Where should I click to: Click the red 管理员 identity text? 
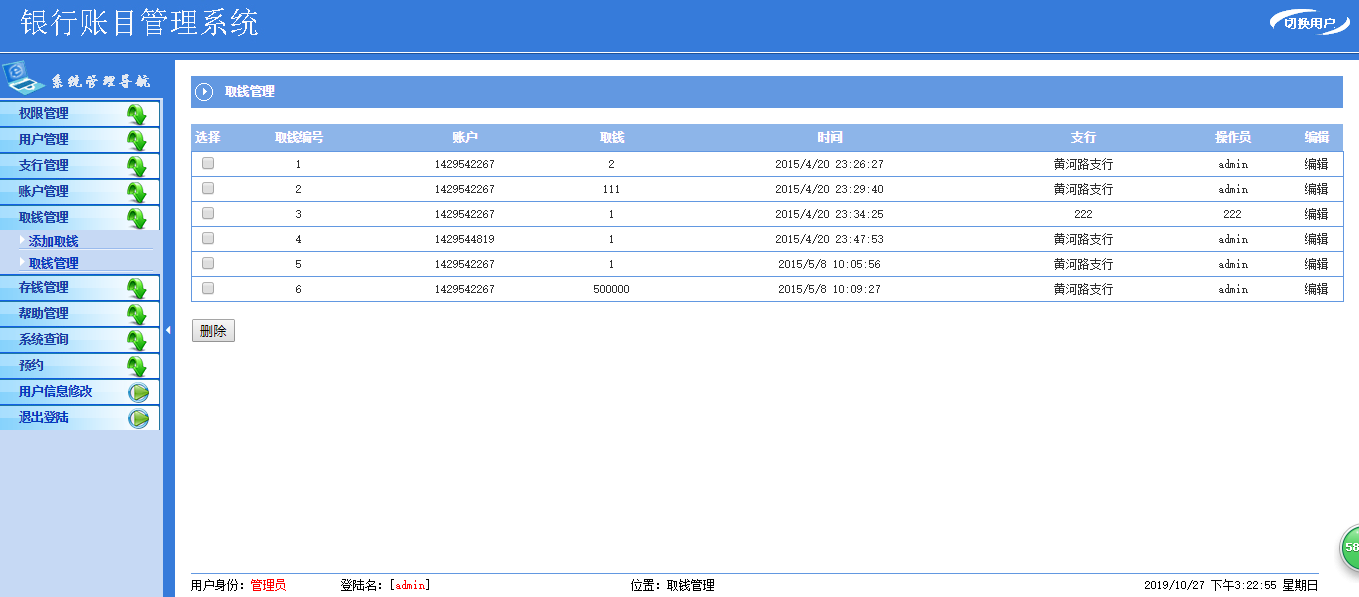click(x=268, y=585)
